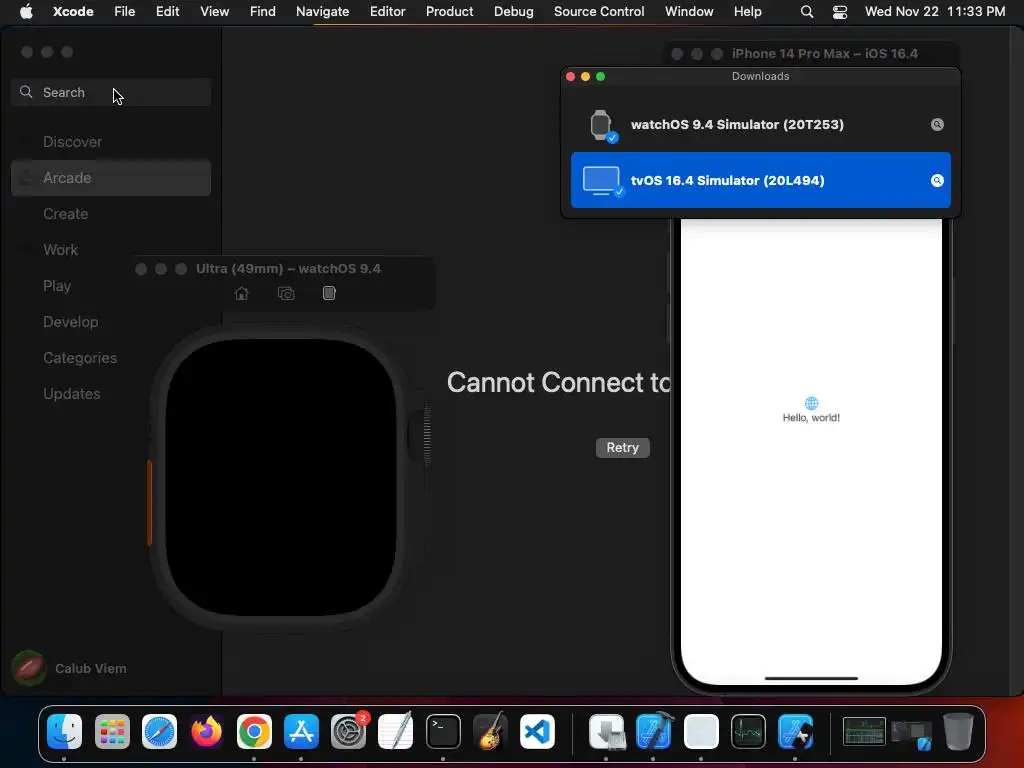Open the Debug menu
Viewport: 1024px width, 768px height.
pos(513,11)
